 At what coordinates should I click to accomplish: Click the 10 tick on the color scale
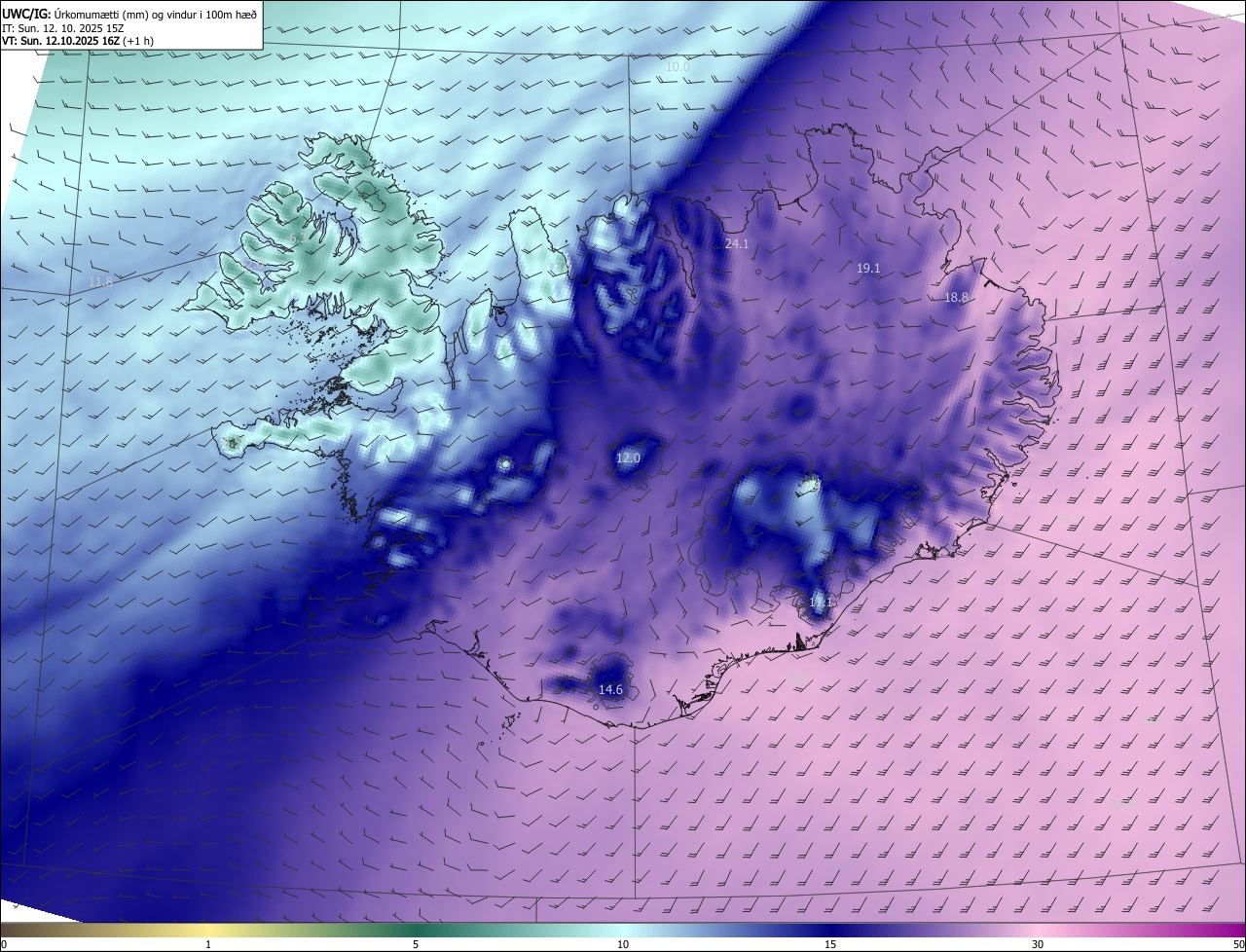click(623, 944)
